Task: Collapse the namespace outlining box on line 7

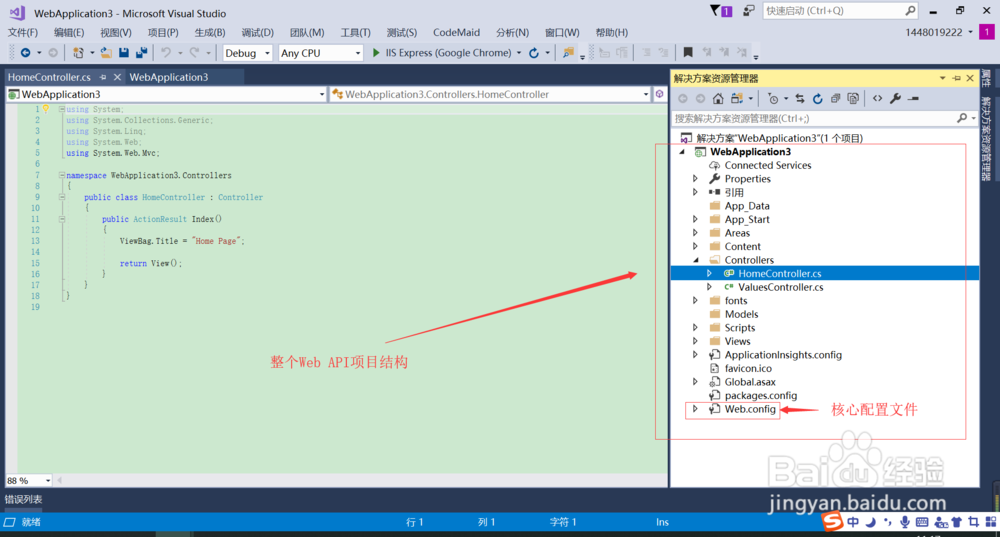Action: [x=62, y=175]
